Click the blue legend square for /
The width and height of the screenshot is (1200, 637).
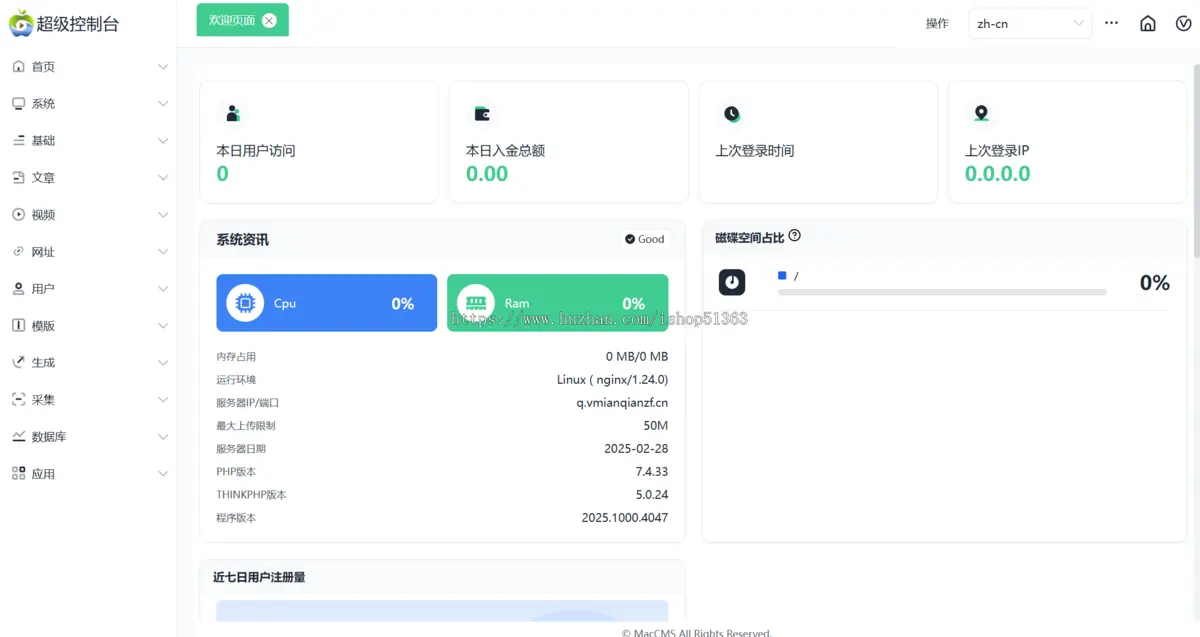pyautogui.click(x=782, y=275)
